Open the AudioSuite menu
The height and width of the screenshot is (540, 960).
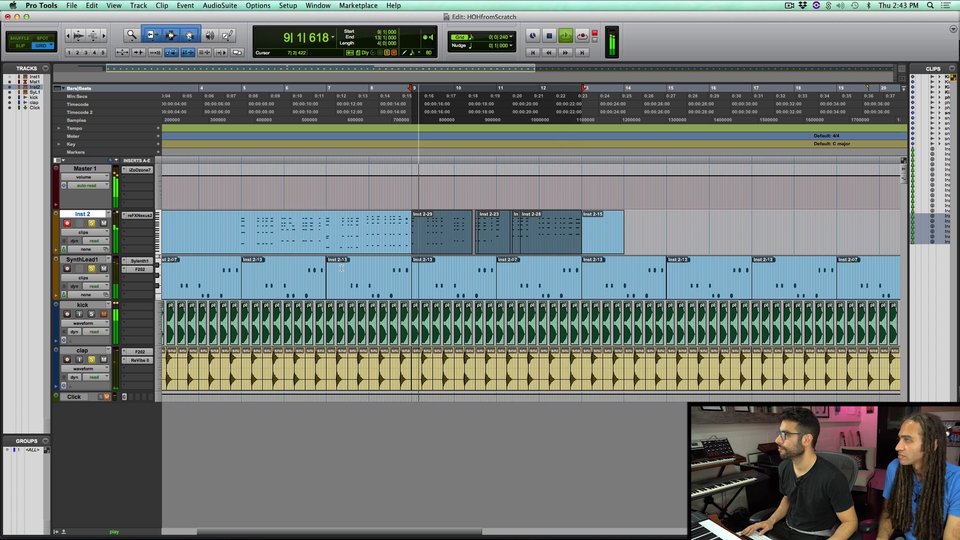pyautogui.click(x=220, y=5)
